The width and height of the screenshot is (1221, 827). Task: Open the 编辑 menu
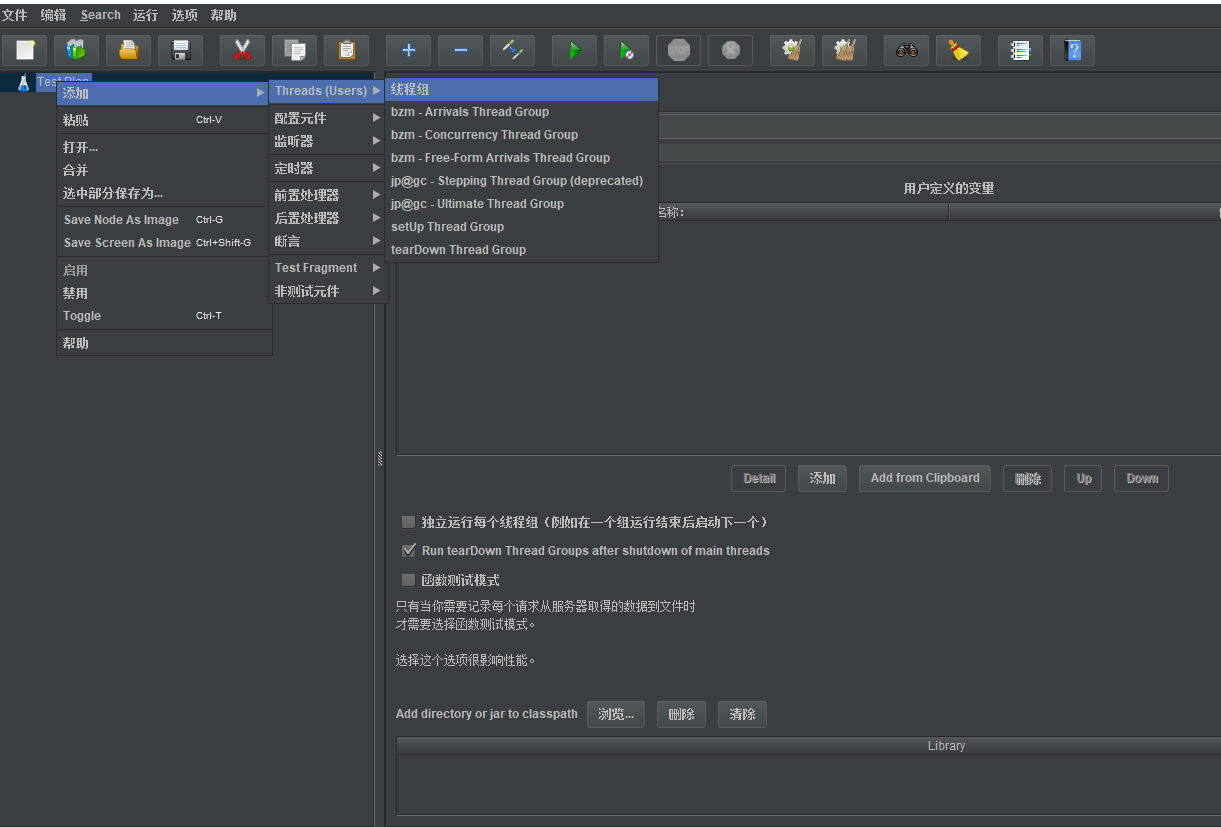pos(53,15)
